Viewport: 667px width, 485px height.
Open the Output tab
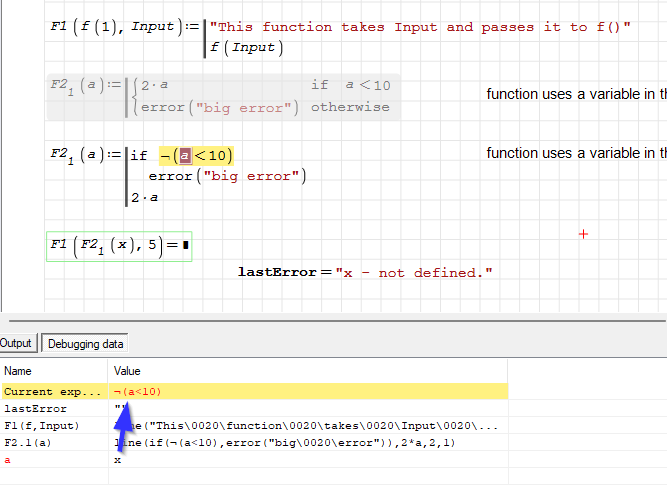(x=17, y=344)
